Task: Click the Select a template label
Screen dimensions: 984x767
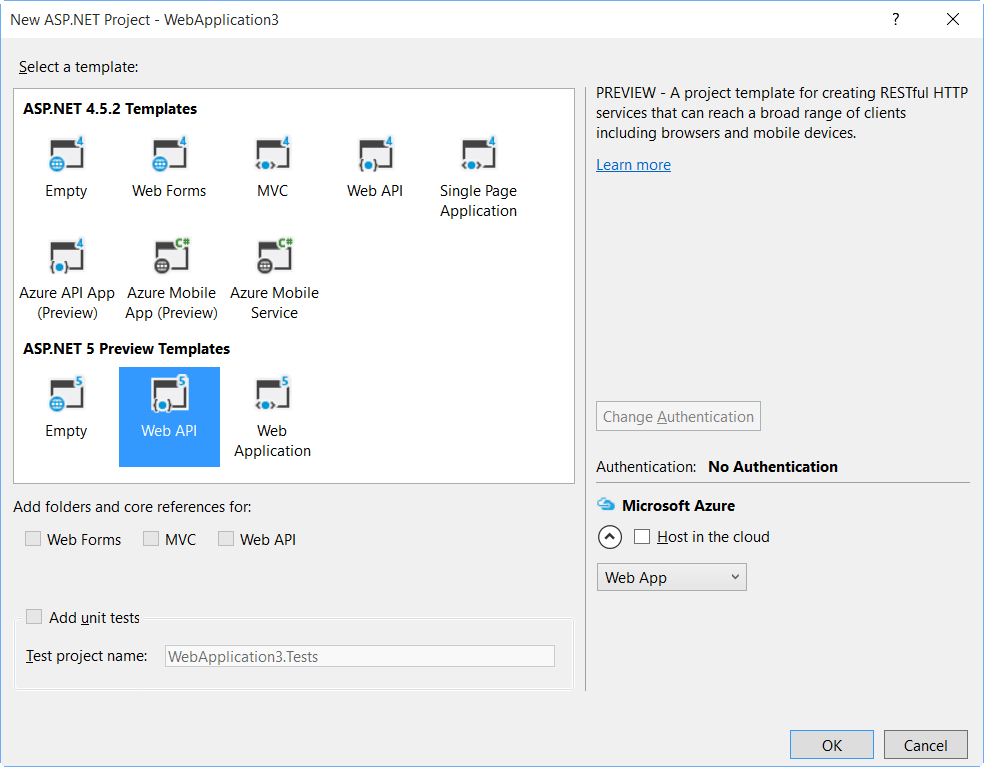Action: (x=78, y=67)
